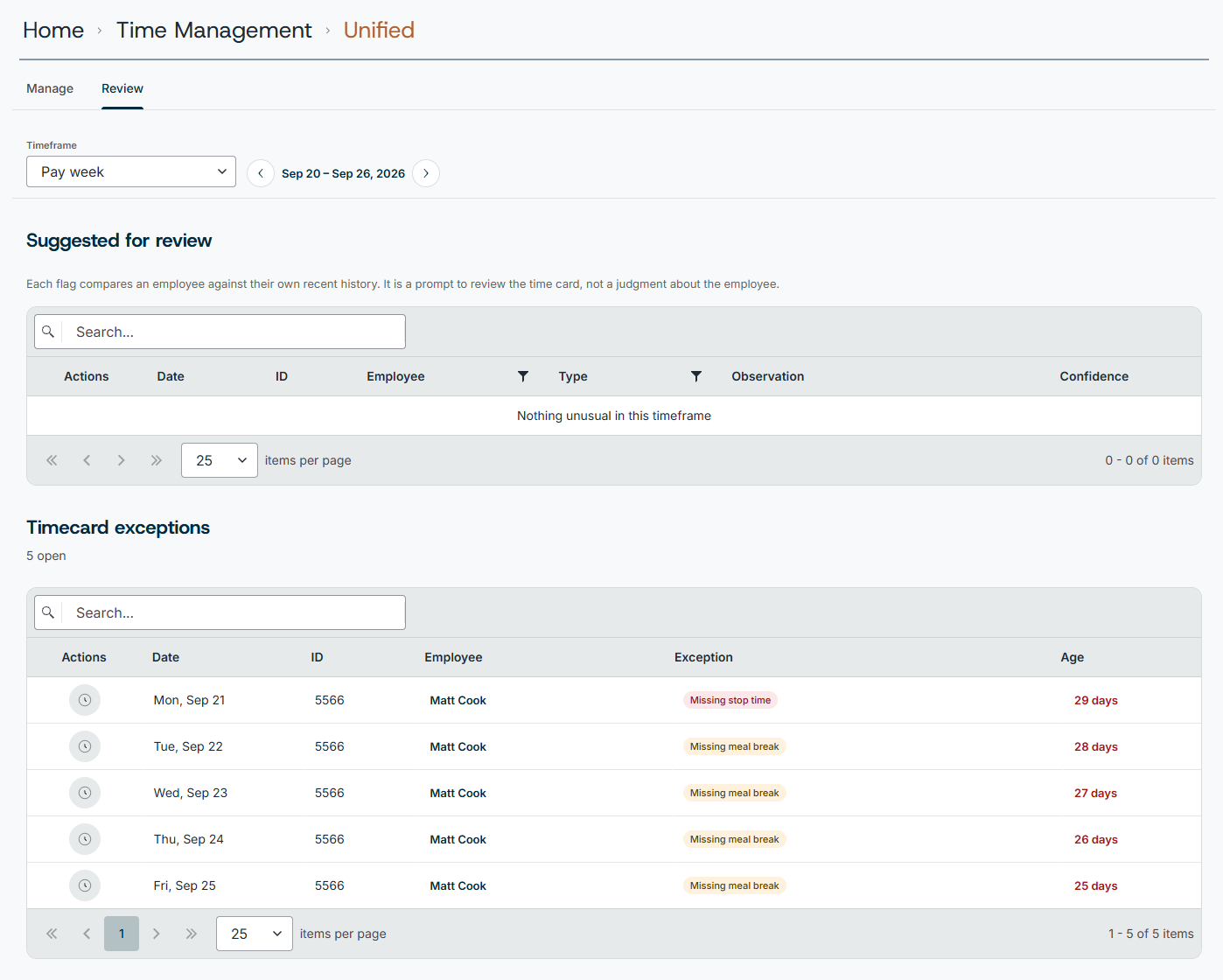Open the clock action for the Tue, Sep 22 row
Viewport: 1223px width, 980px height.
click(85, 746)
